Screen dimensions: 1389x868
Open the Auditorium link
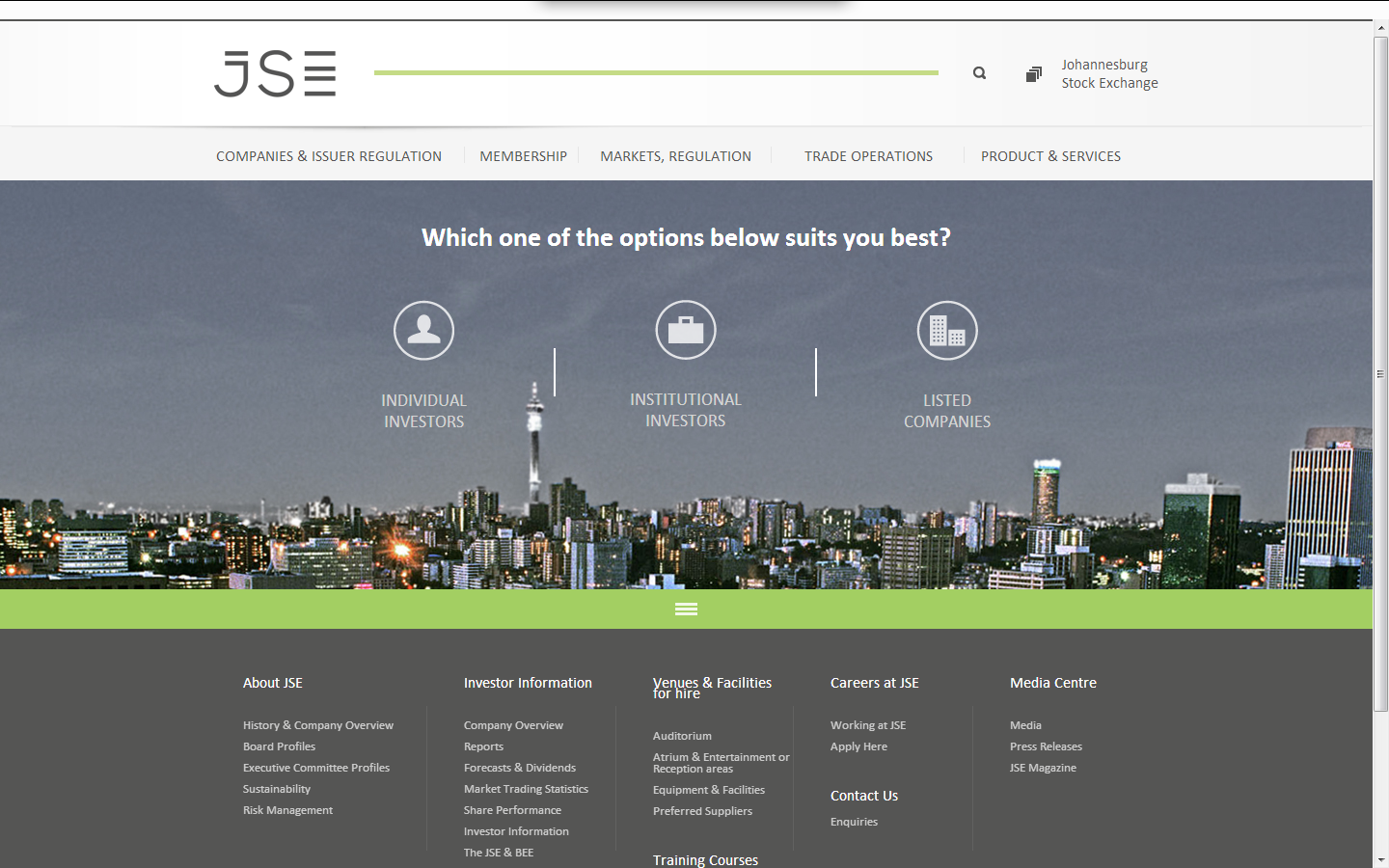[x=682, y=736]
